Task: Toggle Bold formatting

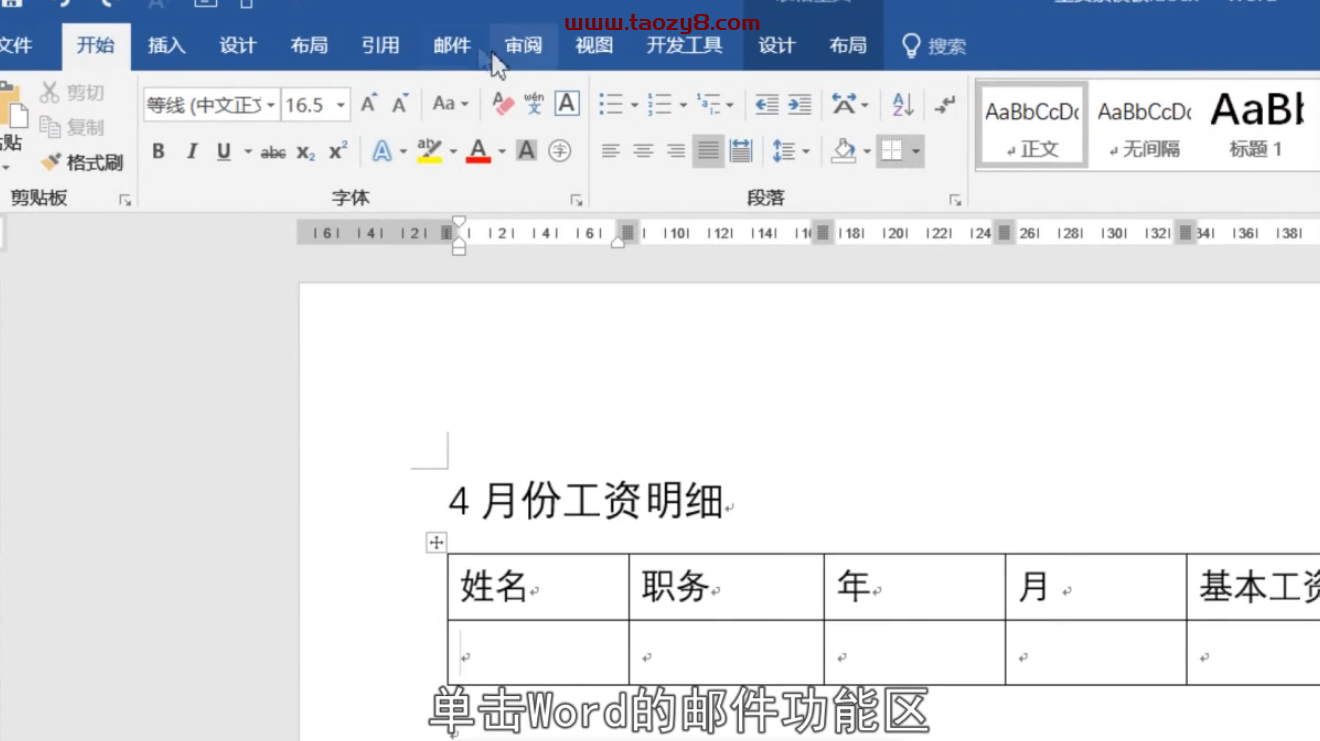Action: [x=158, y=151]
